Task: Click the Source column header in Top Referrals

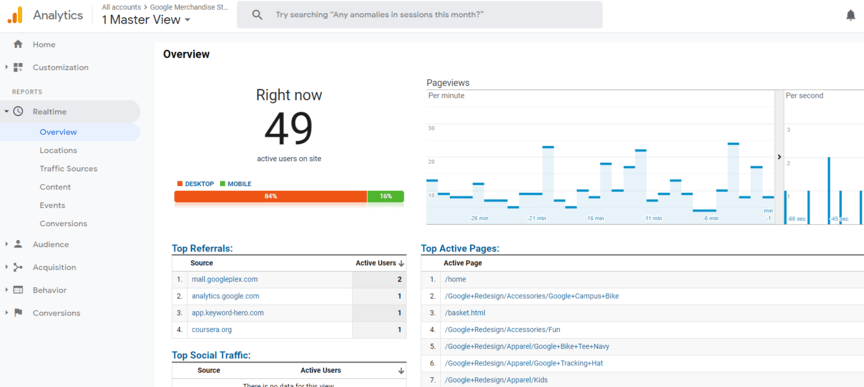Action: (202, 264)
